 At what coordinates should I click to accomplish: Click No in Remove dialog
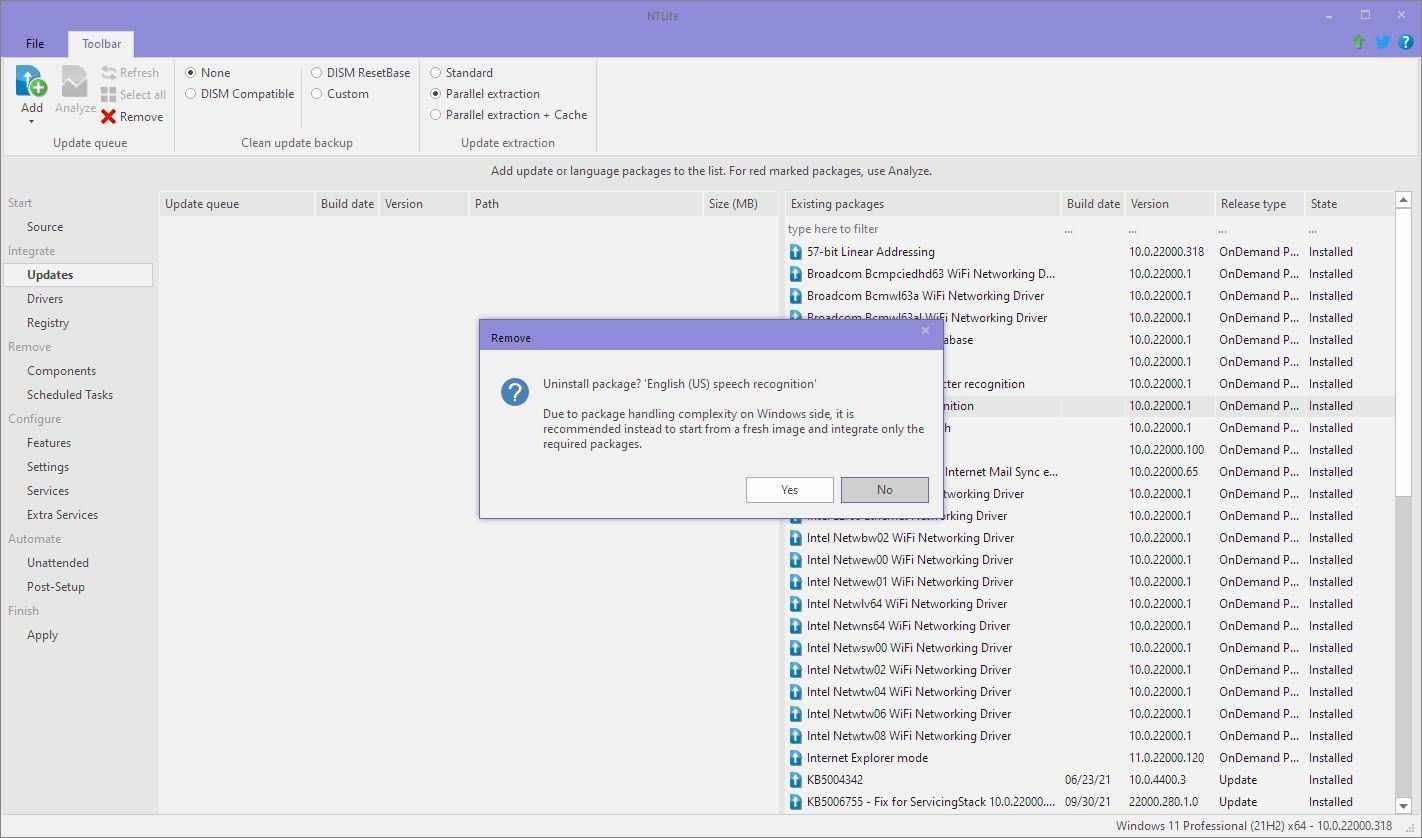884,489
